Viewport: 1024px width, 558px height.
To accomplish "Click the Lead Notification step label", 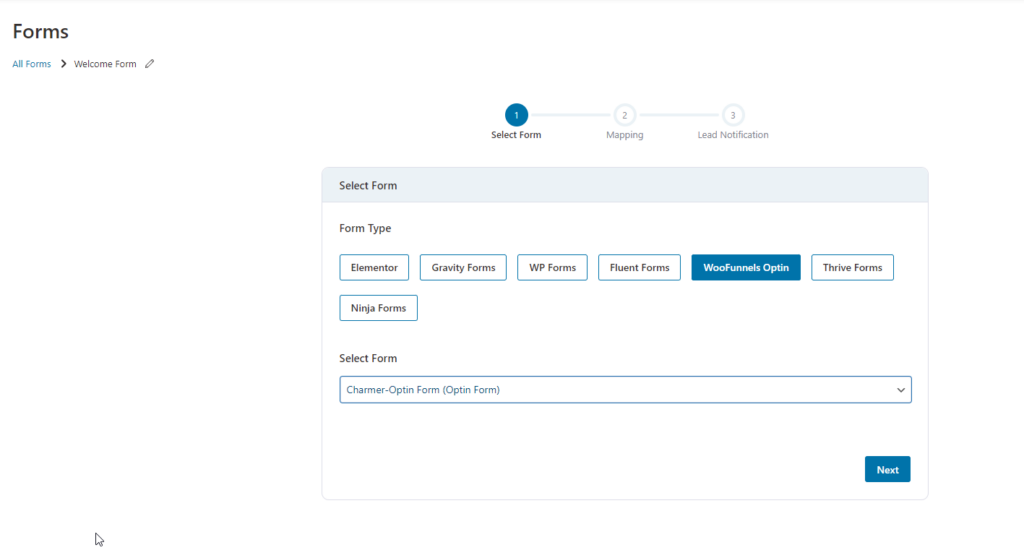I will pos(733,135).
